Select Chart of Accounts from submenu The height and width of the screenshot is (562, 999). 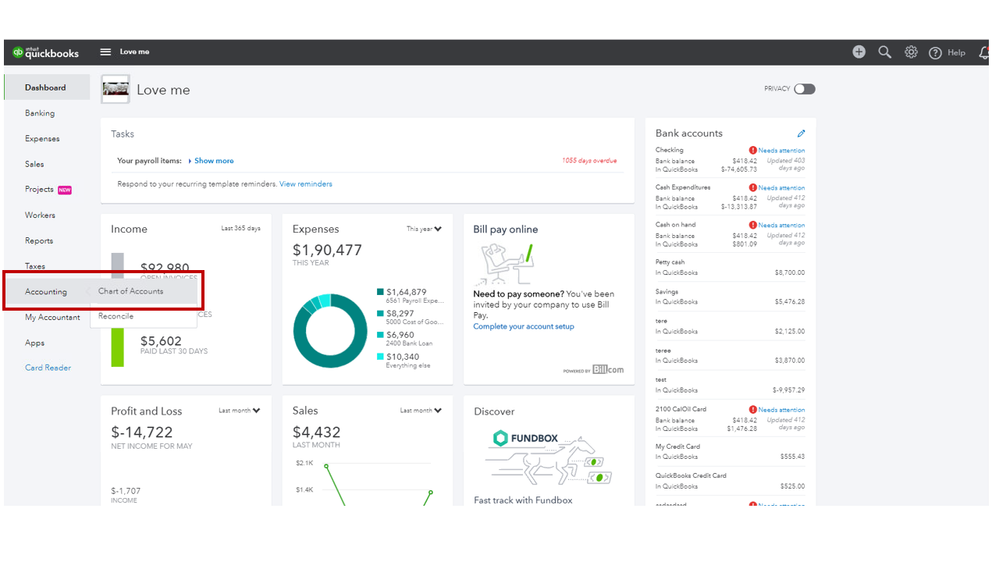point(131,291)
